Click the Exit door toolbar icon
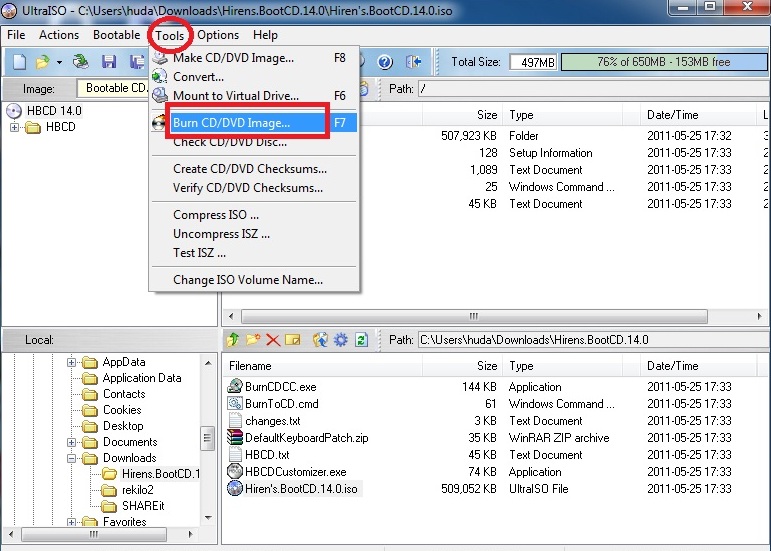771x551 pixels. (414, 62)
